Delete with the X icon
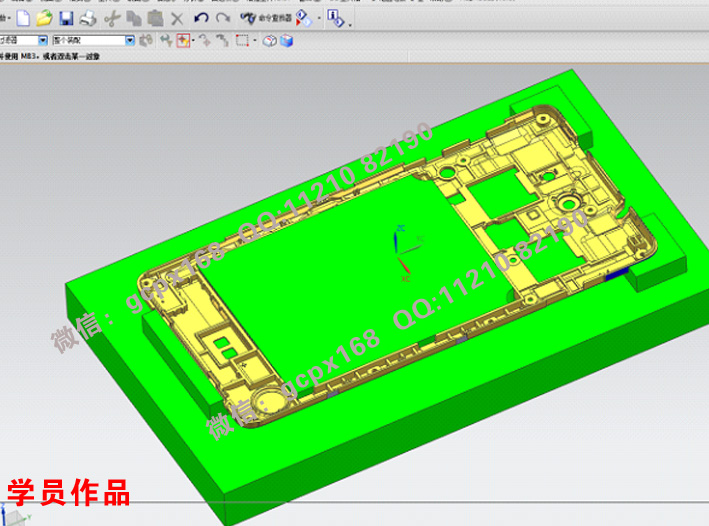Screen dimensions: 709x526 tap(177, 18)
